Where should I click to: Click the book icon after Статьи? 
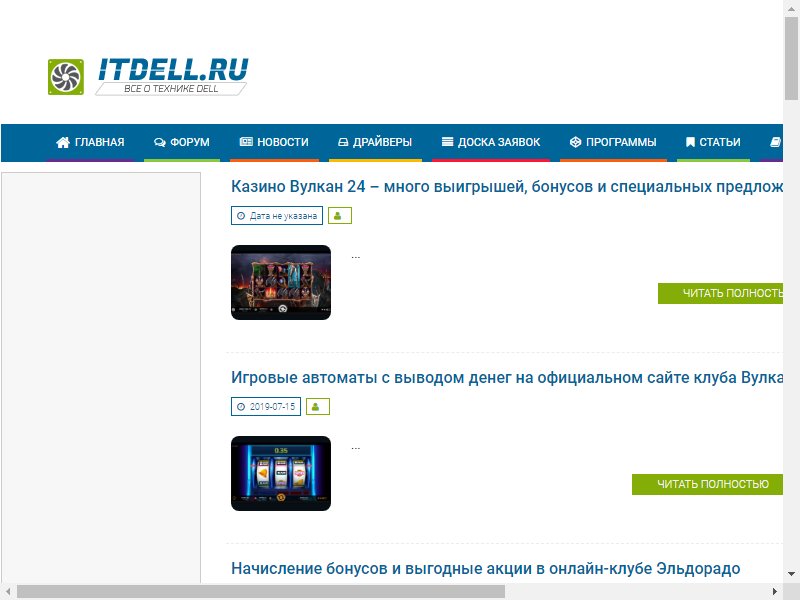pyautogui.click(x=776, y=142)
